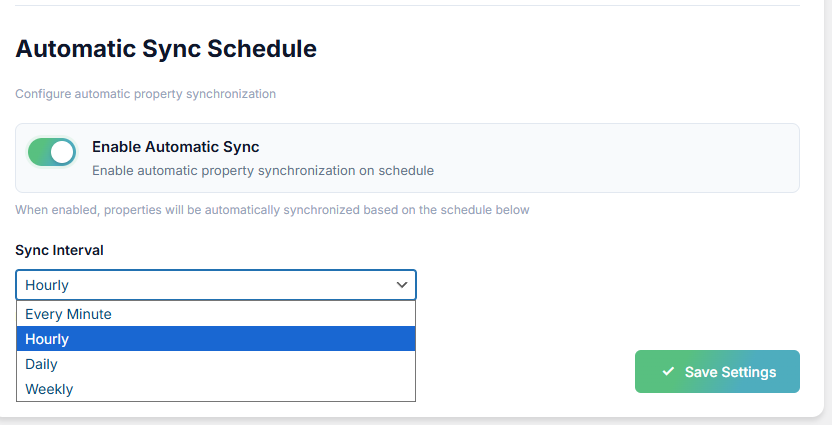Click the Enable Automatic Sync bold label

[x=175, y=147]
